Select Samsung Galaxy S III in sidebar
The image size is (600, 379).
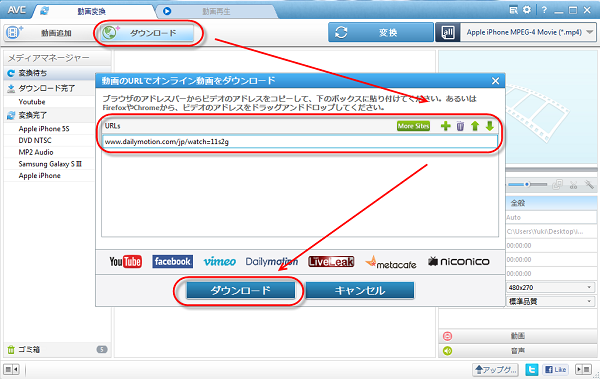(x=49, y=164)
